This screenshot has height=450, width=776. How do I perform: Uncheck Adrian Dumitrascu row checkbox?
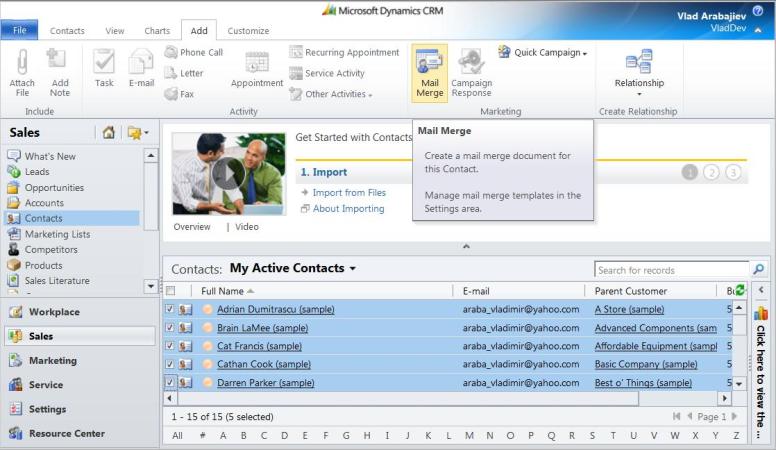click(170, 310)
